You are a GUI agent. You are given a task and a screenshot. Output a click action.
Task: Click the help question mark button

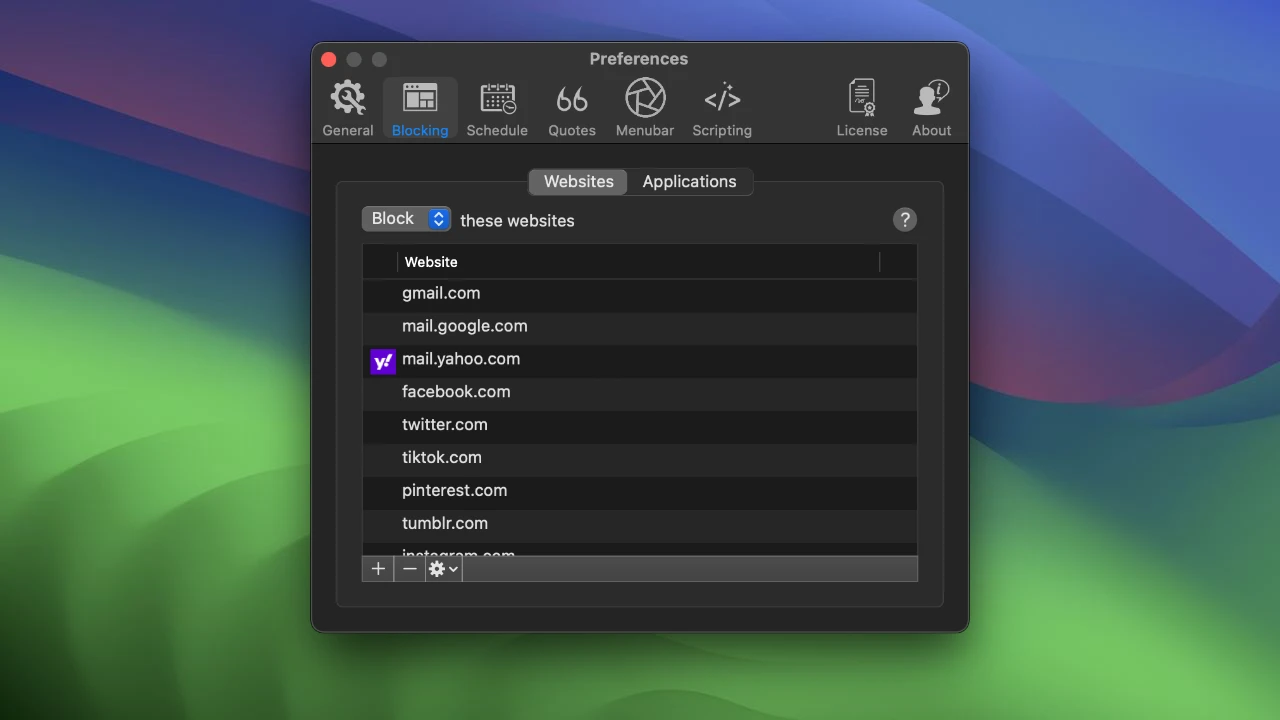tap(904, 220)
